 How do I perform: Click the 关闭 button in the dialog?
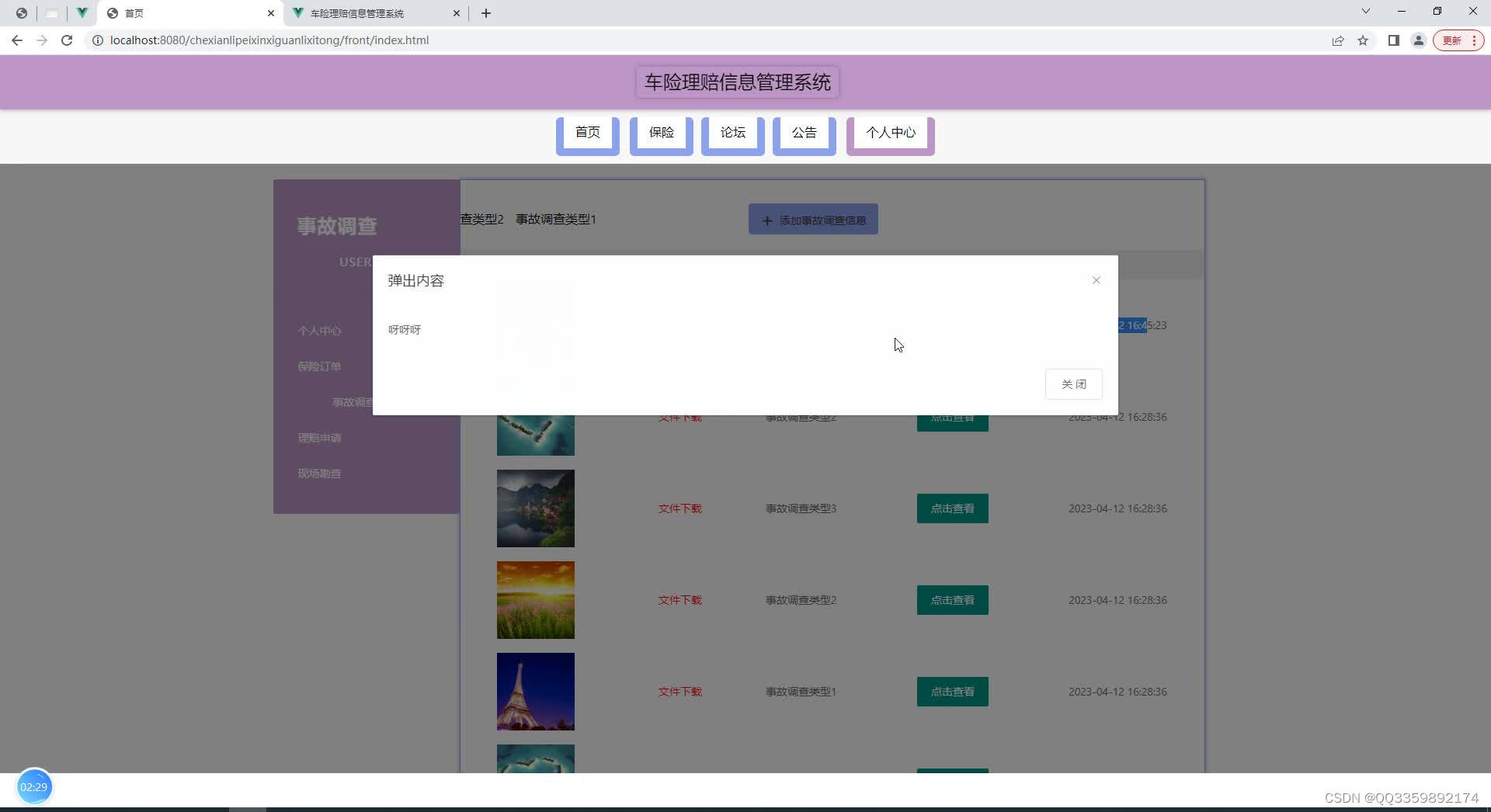click(x=1073, y=384)
